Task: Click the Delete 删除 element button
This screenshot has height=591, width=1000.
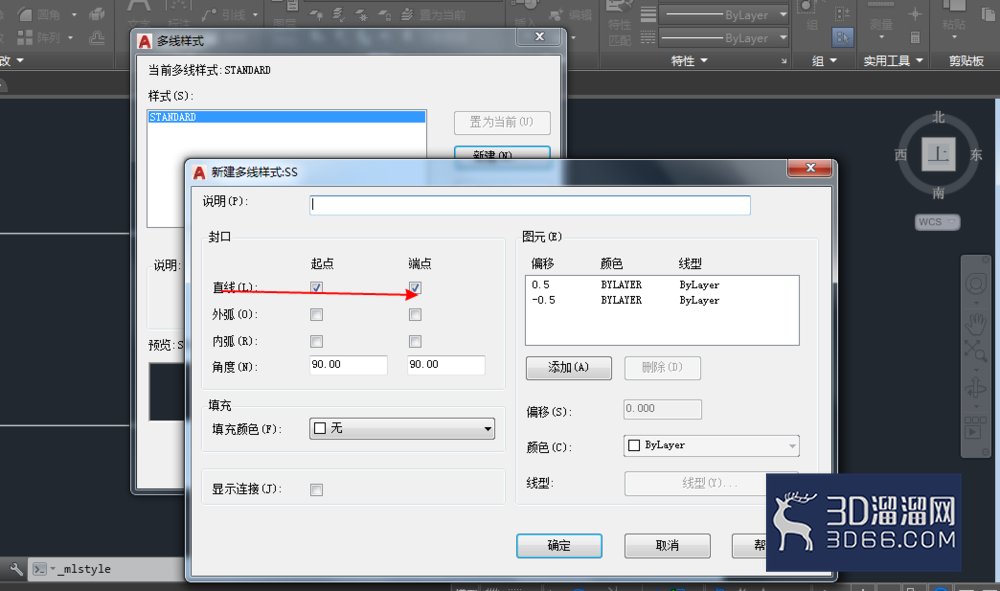Action: 662,367
